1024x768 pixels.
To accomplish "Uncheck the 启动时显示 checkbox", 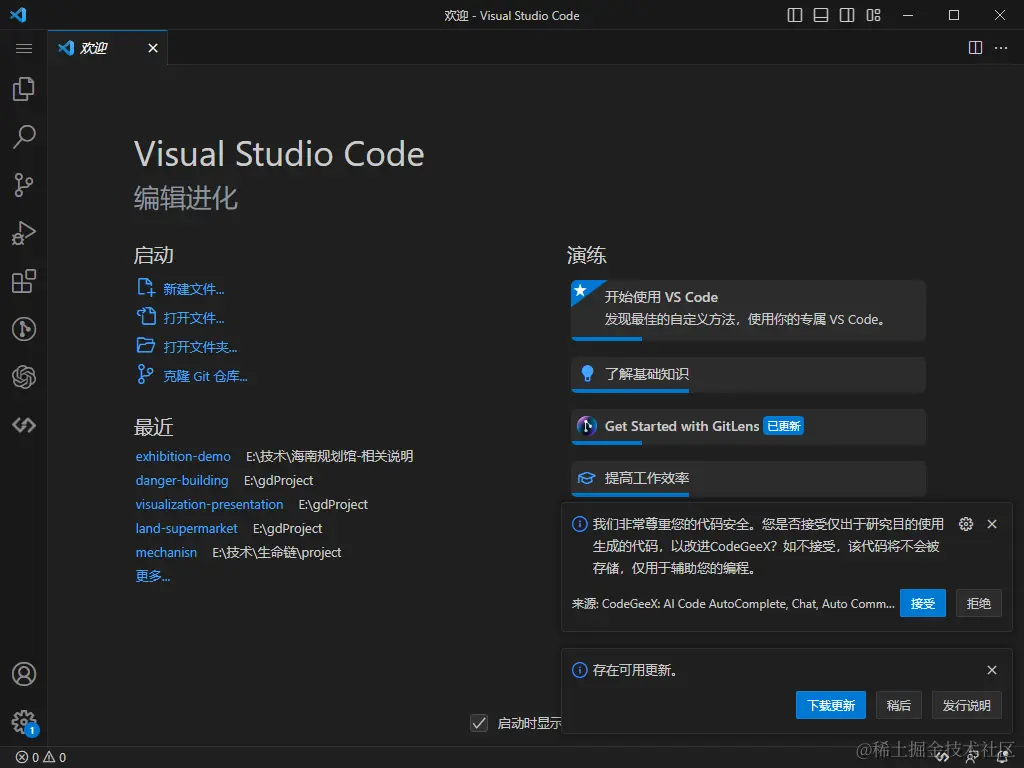I will (479, 723).
